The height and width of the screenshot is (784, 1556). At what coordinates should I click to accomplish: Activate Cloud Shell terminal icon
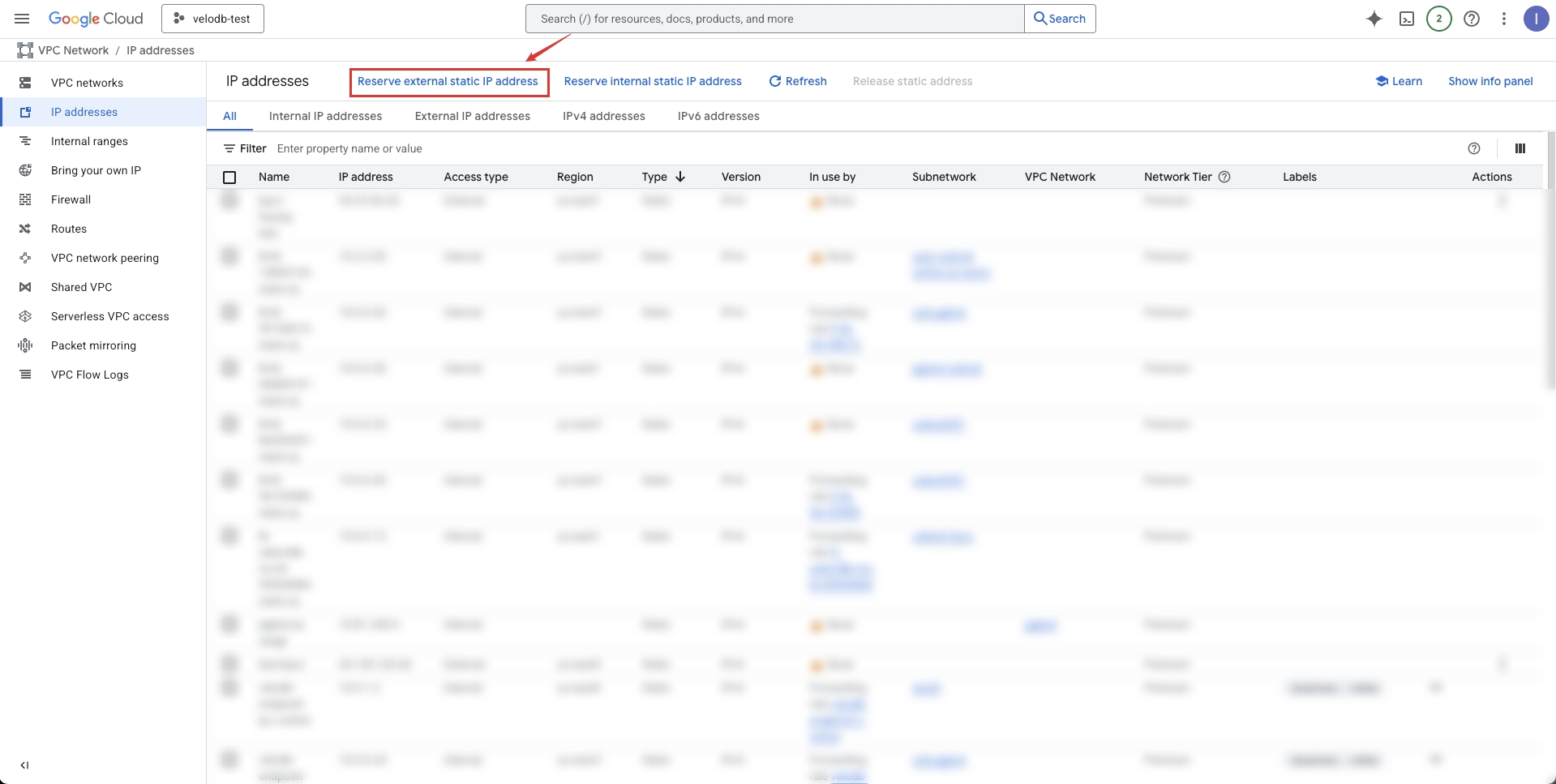1407,19
